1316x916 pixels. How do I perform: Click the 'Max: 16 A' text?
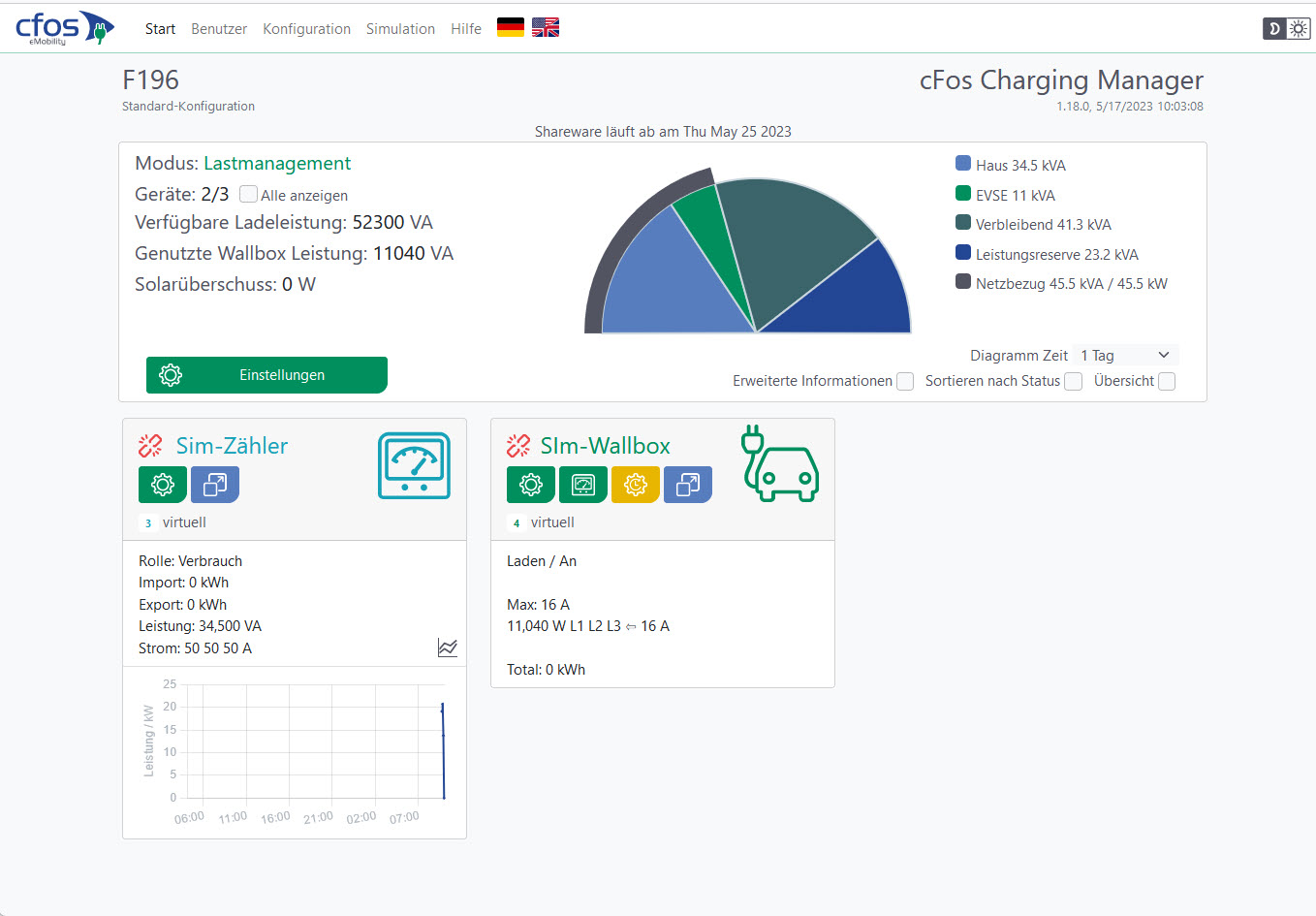coord(538,605)
